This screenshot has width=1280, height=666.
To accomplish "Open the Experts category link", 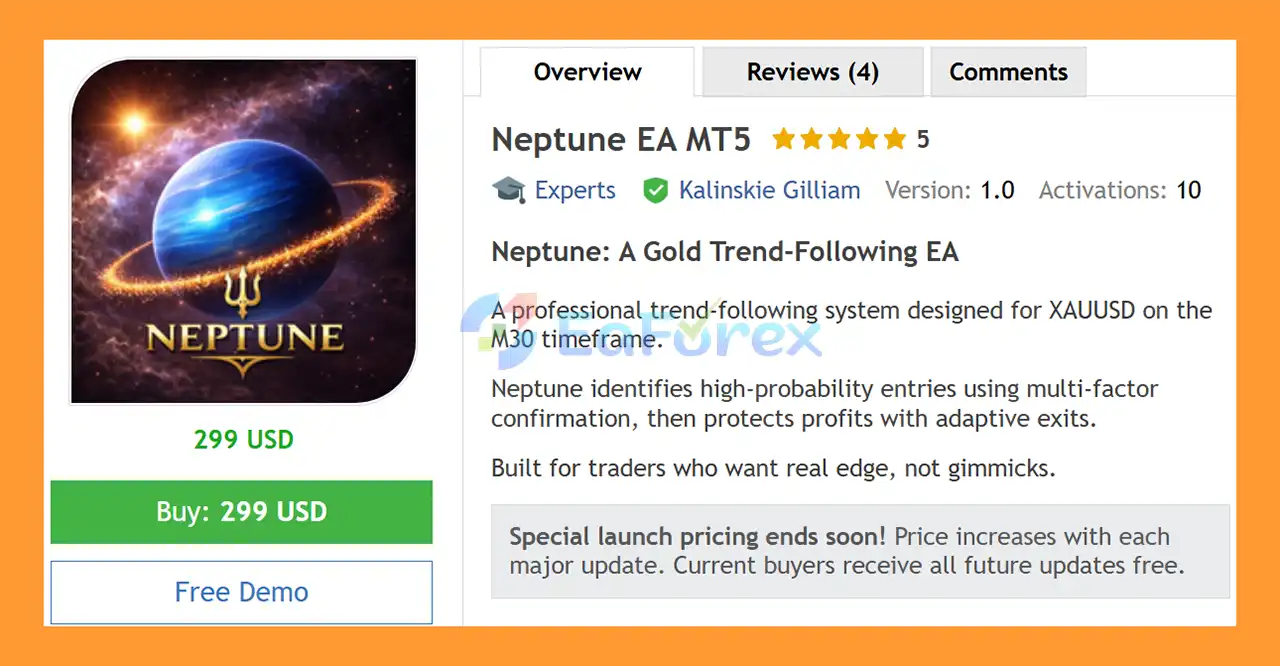I will (x=575, y=190).
